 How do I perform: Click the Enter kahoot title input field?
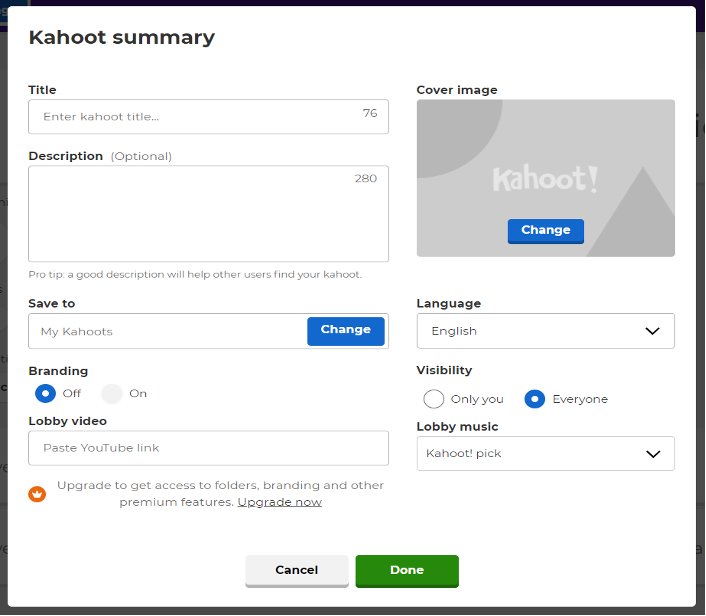click(208, 117)
